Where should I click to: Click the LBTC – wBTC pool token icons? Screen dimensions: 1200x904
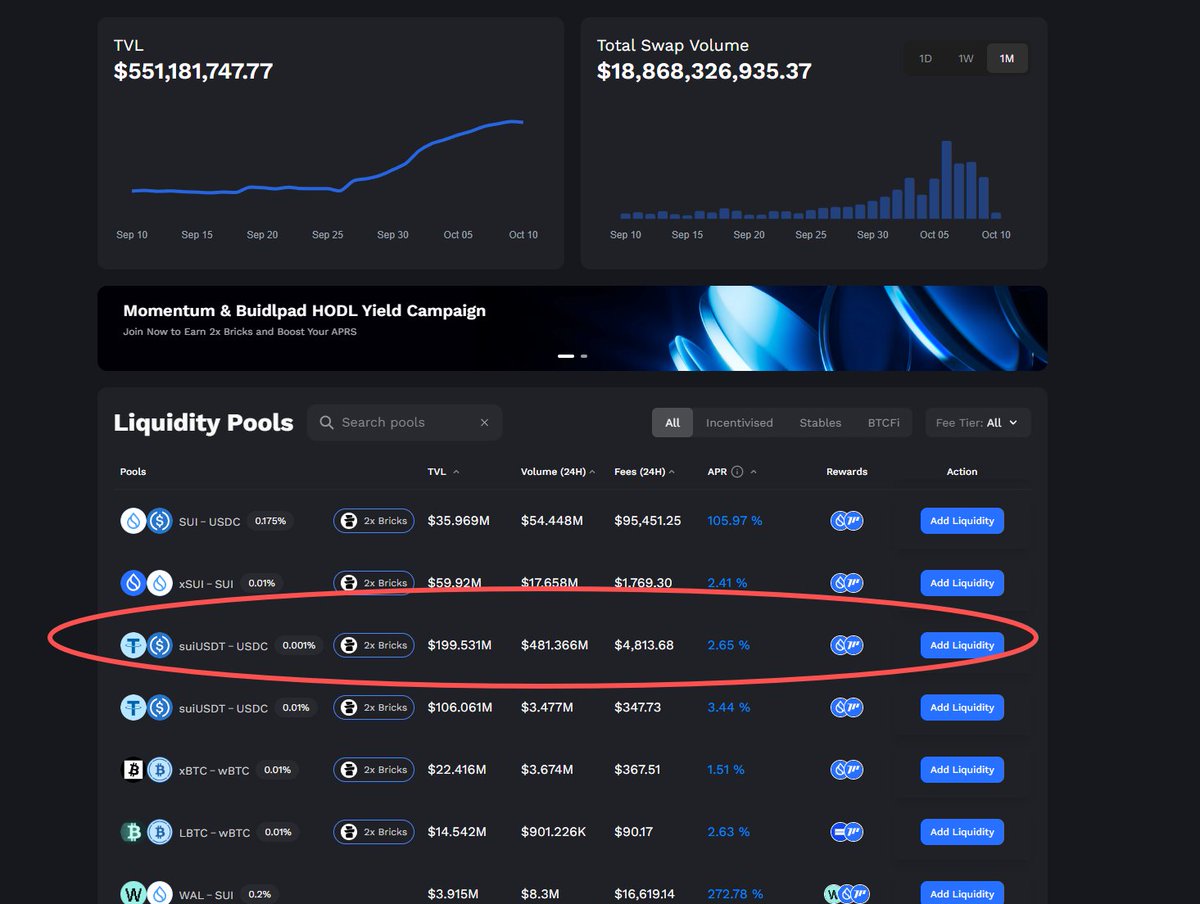pos(146,832)
